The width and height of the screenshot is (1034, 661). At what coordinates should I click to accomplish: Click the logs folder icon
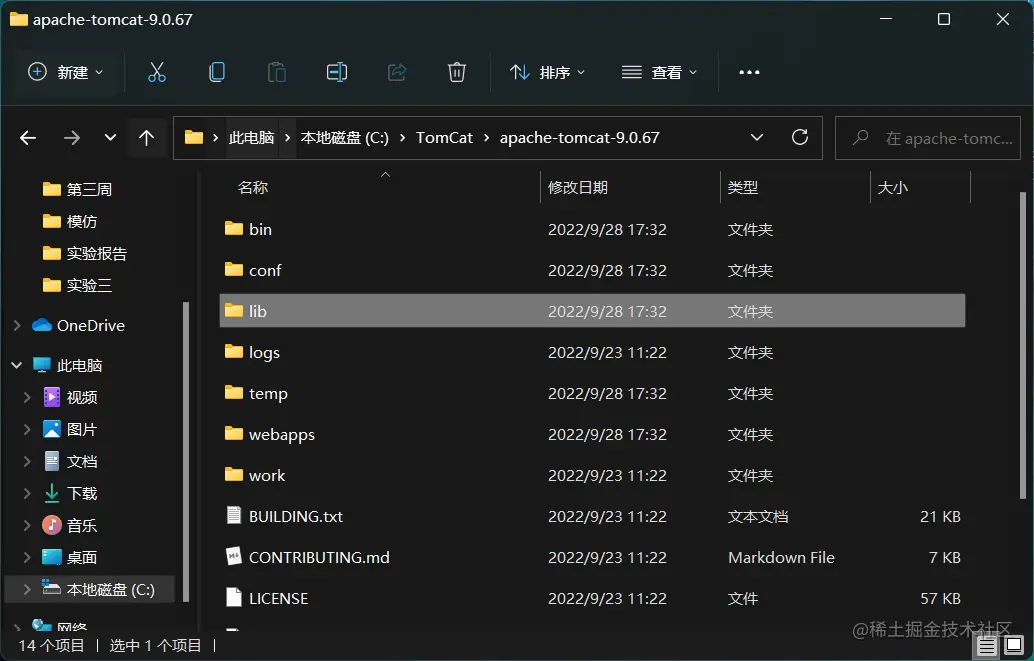pos(233,352)
